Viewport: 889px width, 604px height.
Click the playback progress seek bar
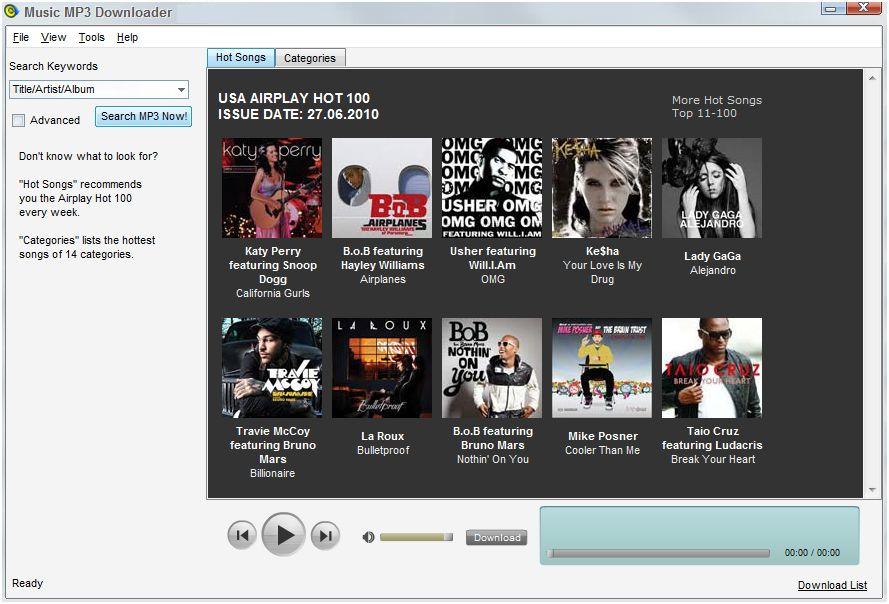tap(658, 552)
